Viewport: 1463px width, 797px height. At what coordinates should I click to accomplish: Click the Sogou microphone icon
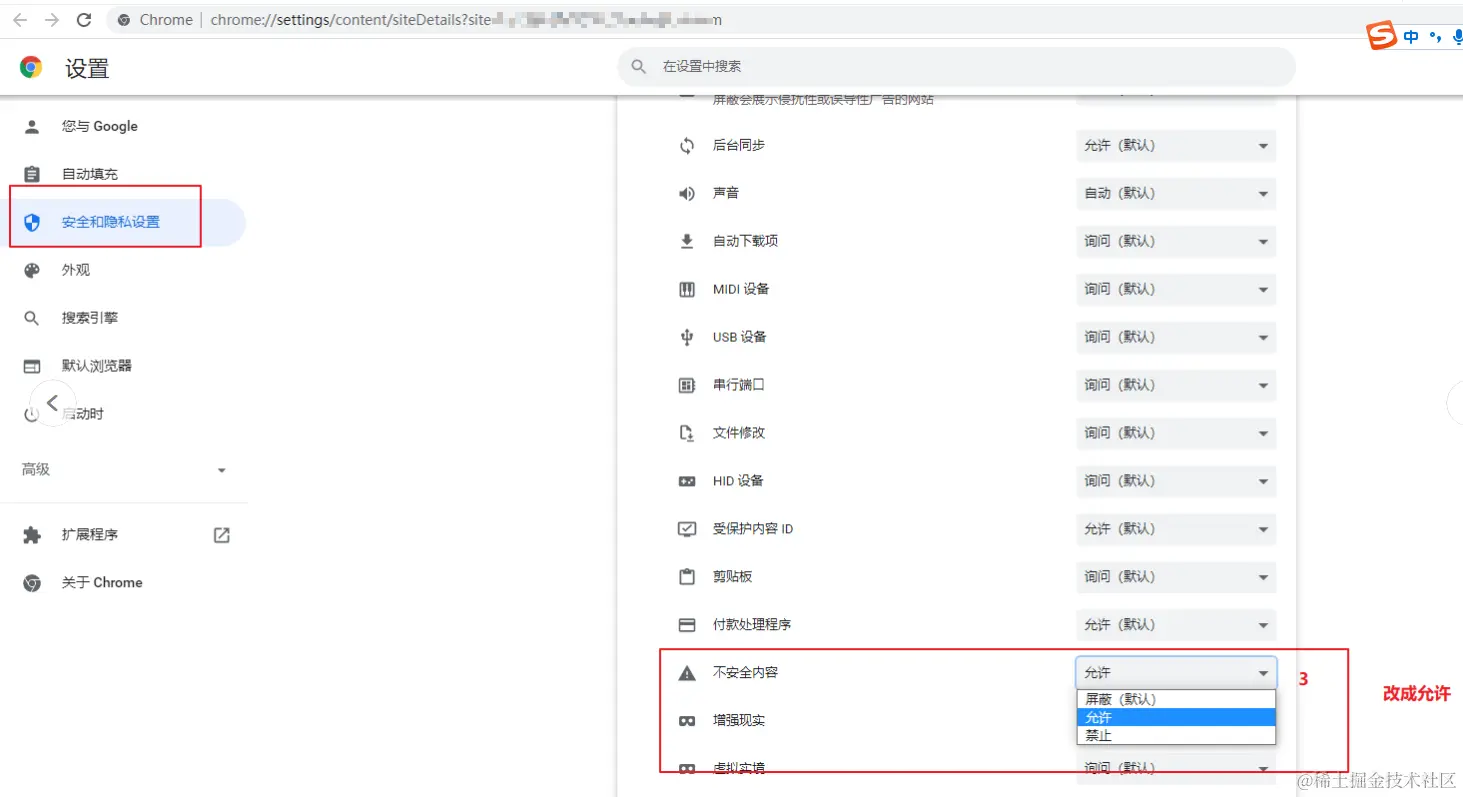tap(1457, 37)
